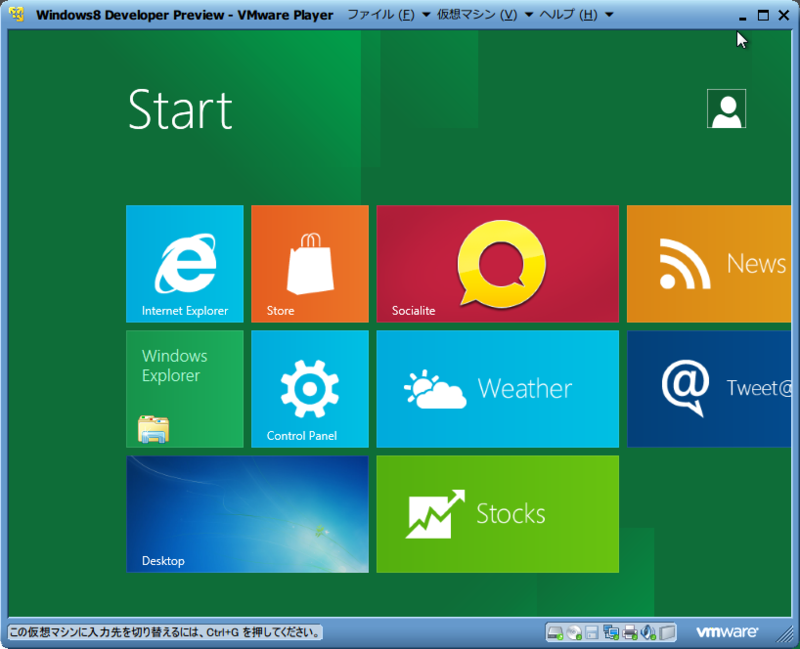The height and width of the screenshot is (649, 800).
Task: Click the Ctrl+G input hint message
Action: [165, 633]
